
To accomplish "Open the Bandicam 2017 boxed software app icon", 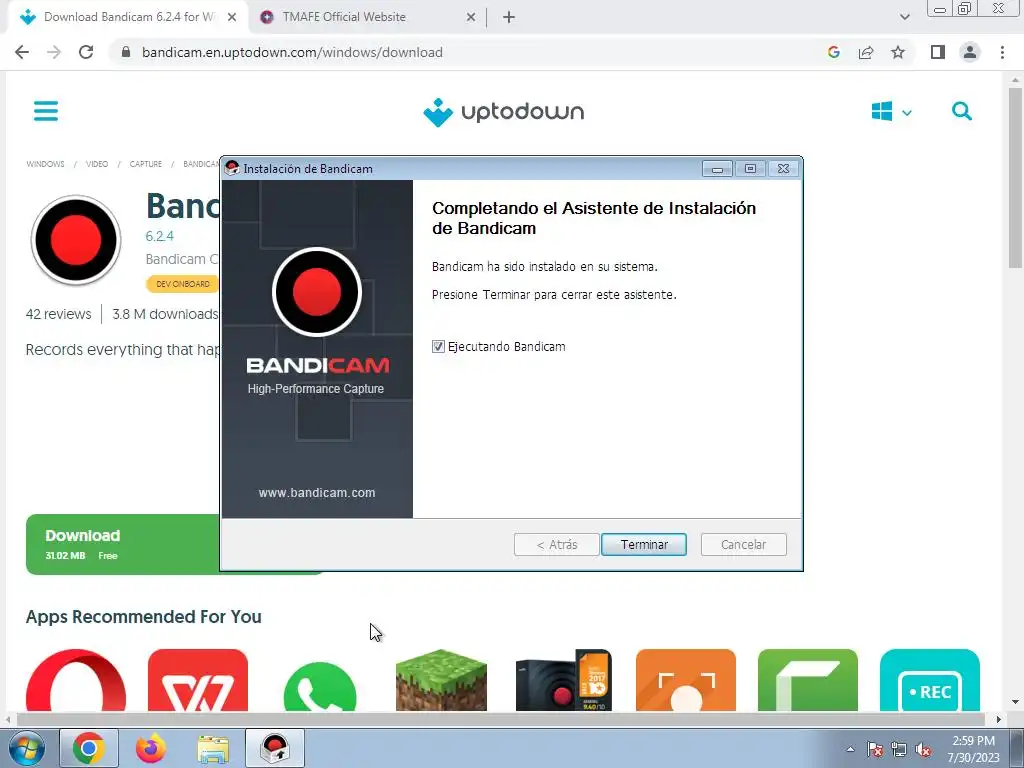I will (564, 680).
